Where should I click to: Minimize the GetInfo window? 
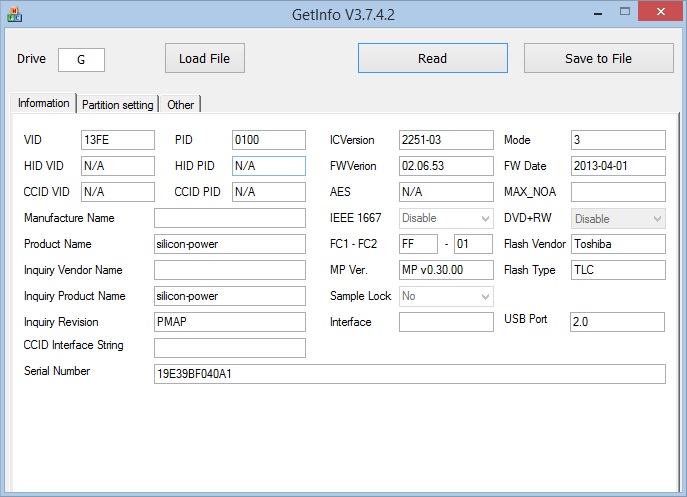click(598, 13)
